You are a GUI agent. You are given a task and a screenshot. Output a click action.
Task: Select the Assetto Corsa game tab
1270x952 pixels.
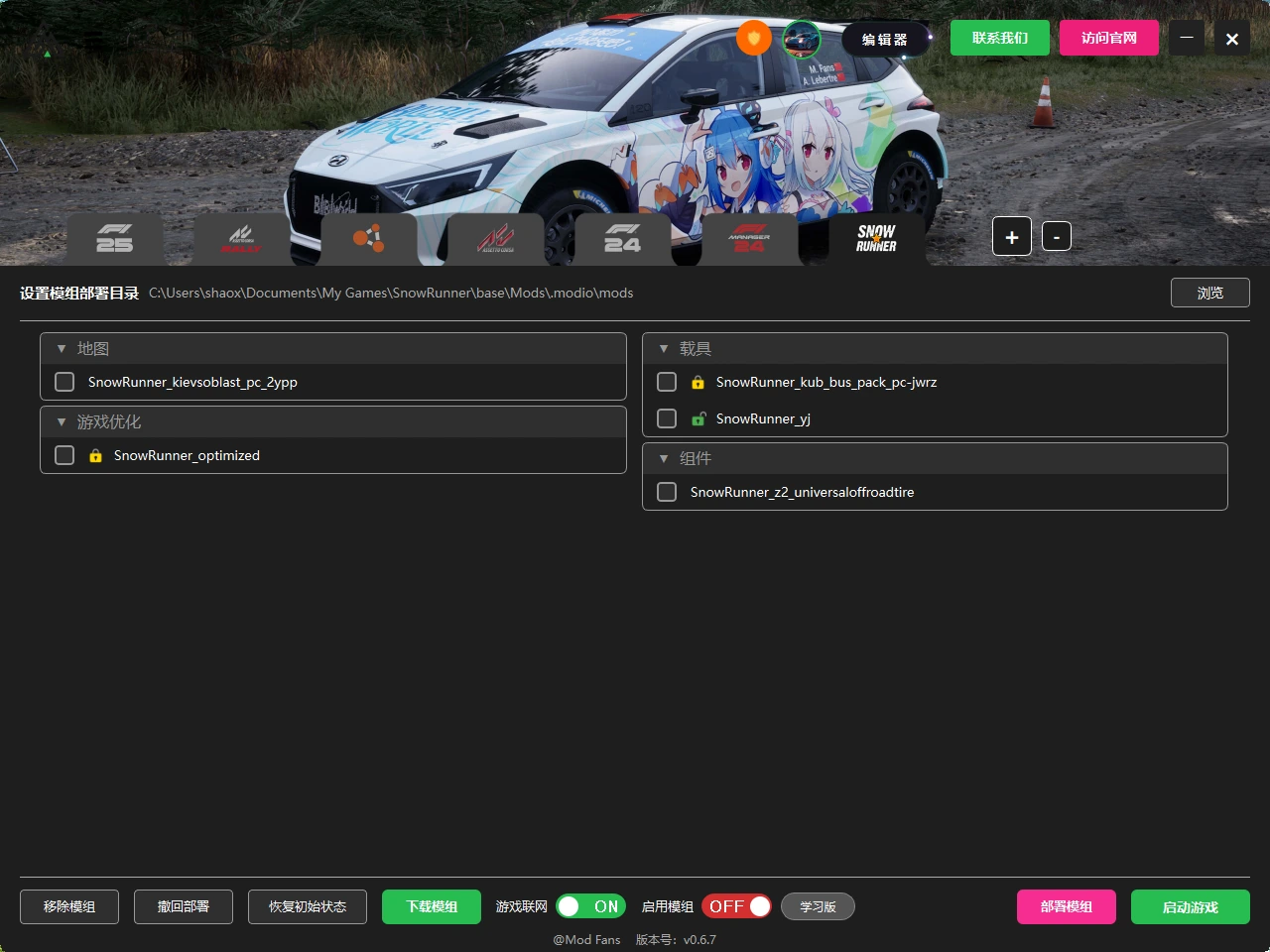(496, 239)
